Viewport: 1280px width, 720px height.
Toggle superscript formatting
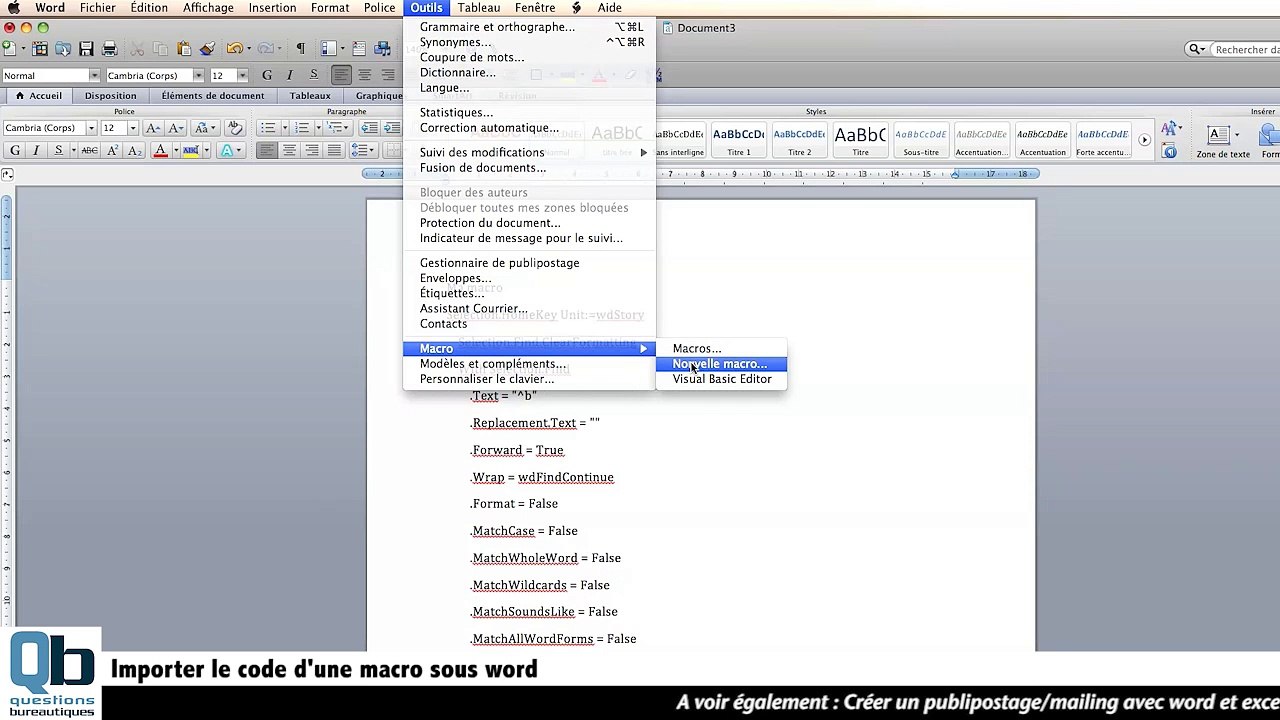point(112,151)
